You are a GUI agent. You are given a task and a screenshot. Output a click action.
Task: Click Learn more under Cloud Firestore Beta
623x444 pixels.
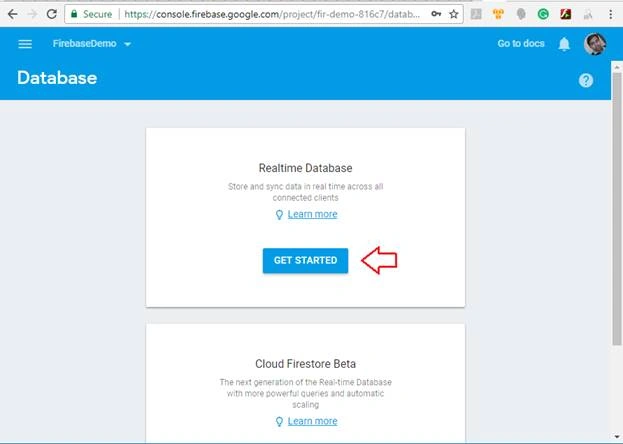pyautogui.click(x=313, y=421)
